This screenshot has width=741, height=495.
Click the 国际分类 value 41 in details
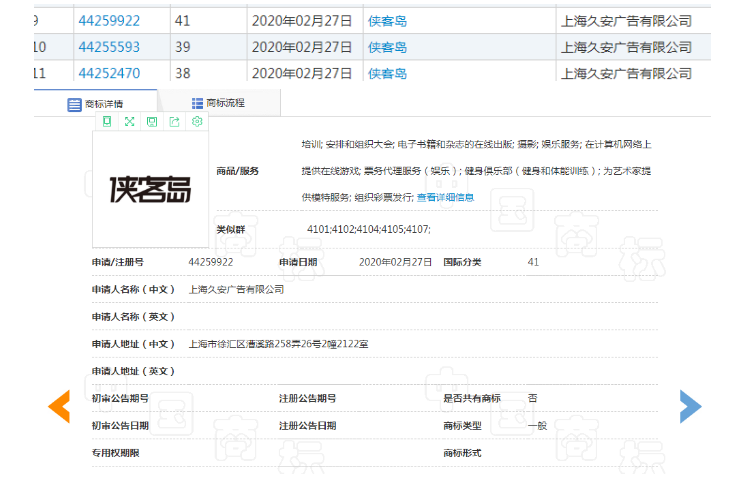533,262
